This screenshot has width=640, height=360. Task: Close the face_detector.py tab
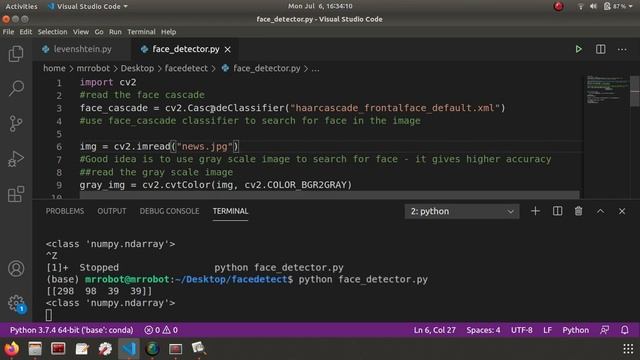point(228,49)
